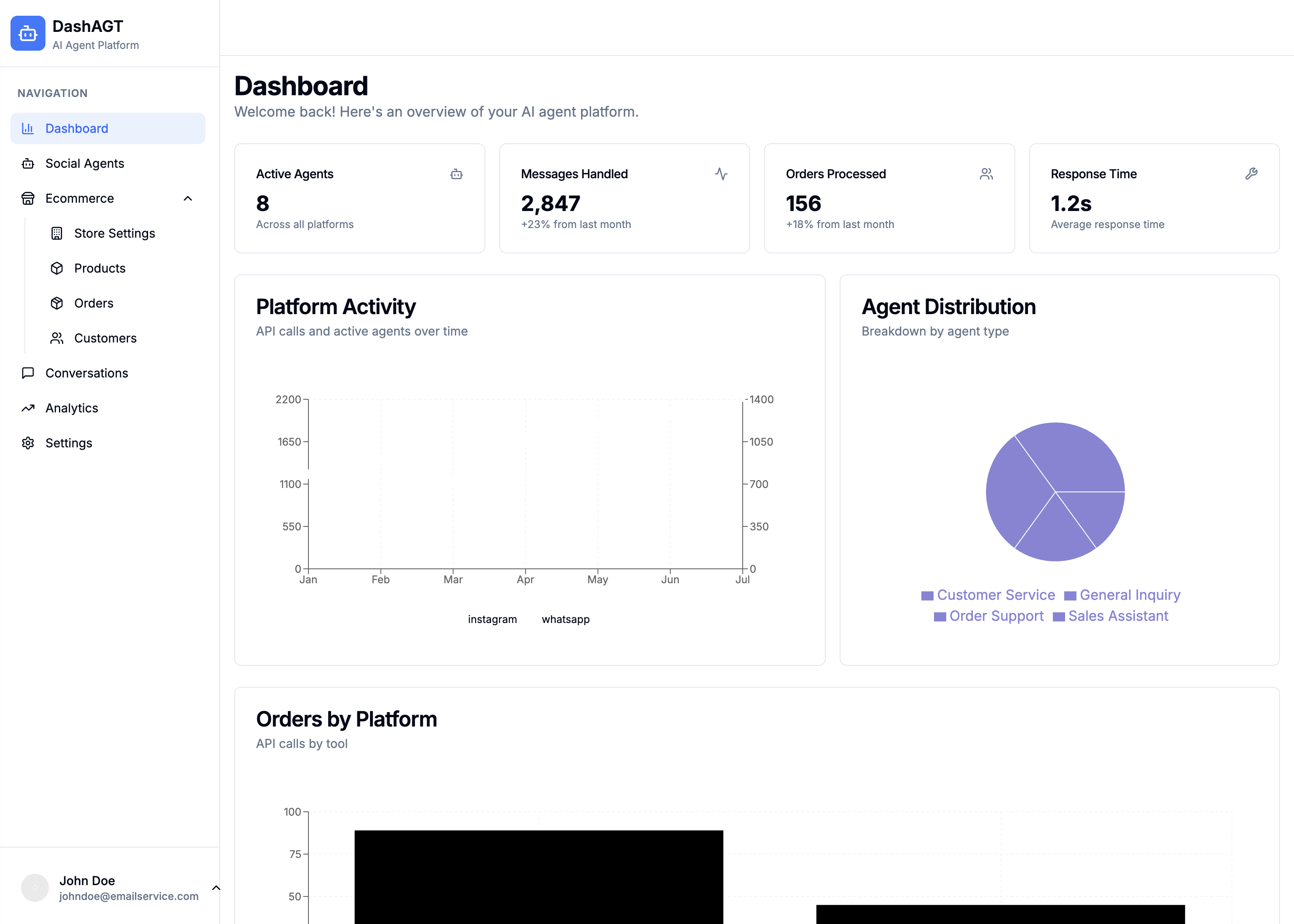Select the Conversations navigation entry
The height and width of the screenshot is (924, 1294).
point(86,373)
